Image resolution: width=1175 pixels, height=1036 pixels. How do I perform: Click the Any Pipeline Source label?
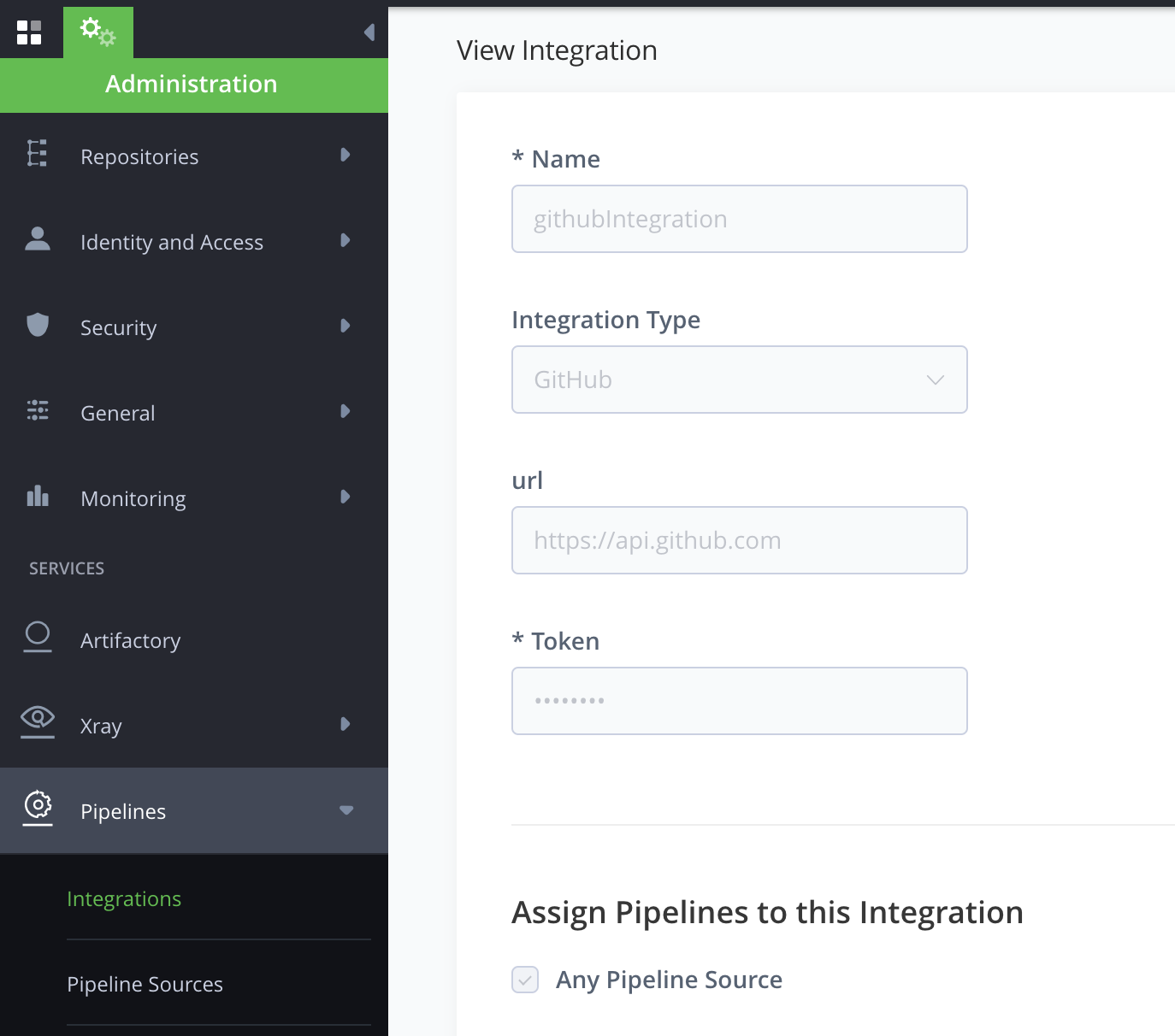[669, 980]
